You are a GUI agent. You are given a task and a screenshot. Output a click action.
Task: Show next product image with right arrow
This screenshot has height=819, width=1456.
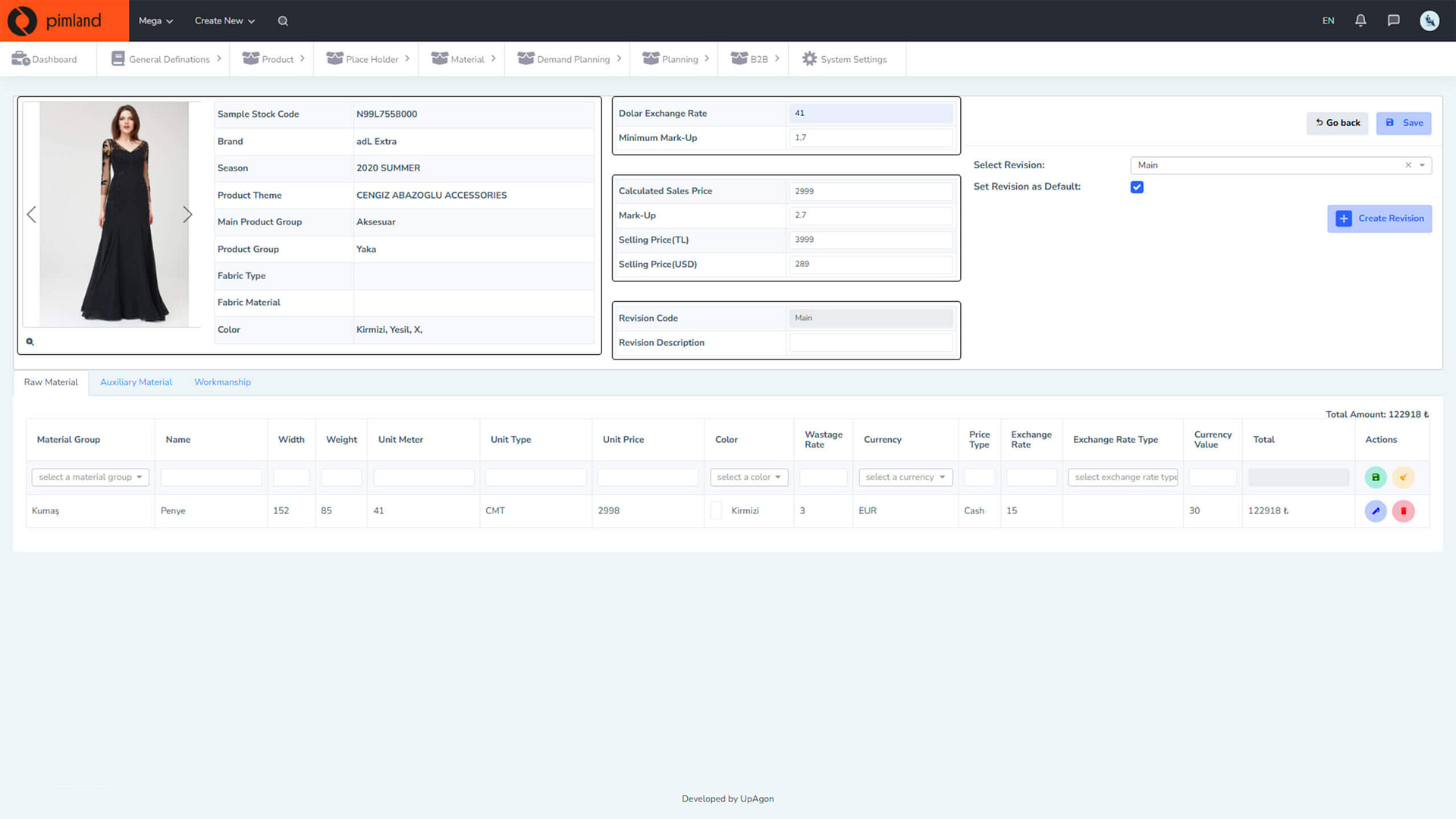coord(187,215)
